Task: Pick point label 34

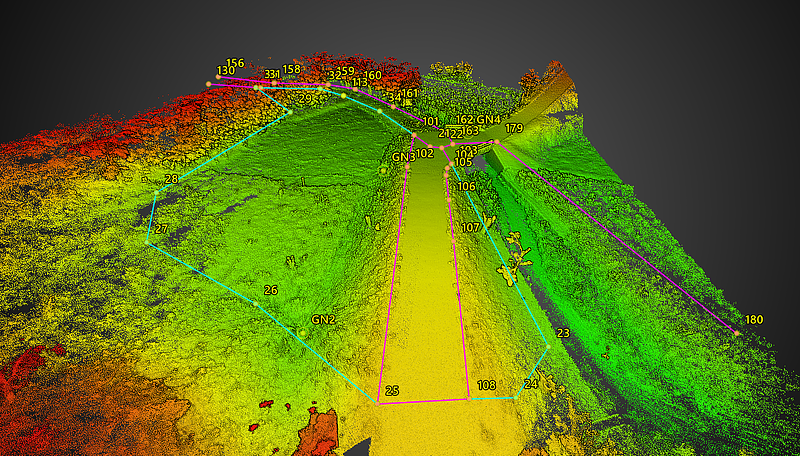Action: click(x=394, y=96)
